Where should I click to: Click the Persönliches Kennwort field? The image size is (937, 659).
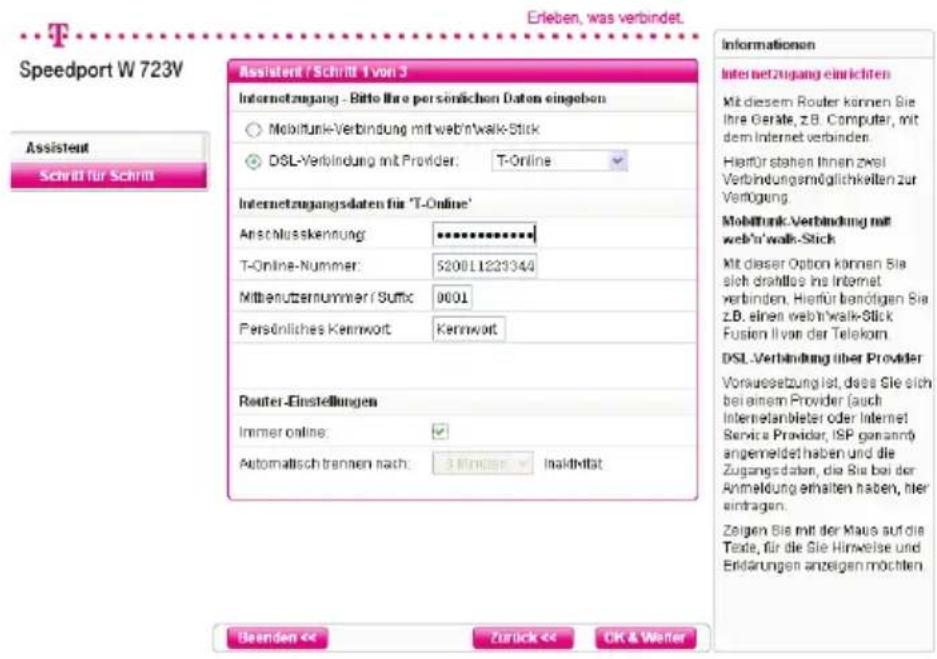coord(468,329)
